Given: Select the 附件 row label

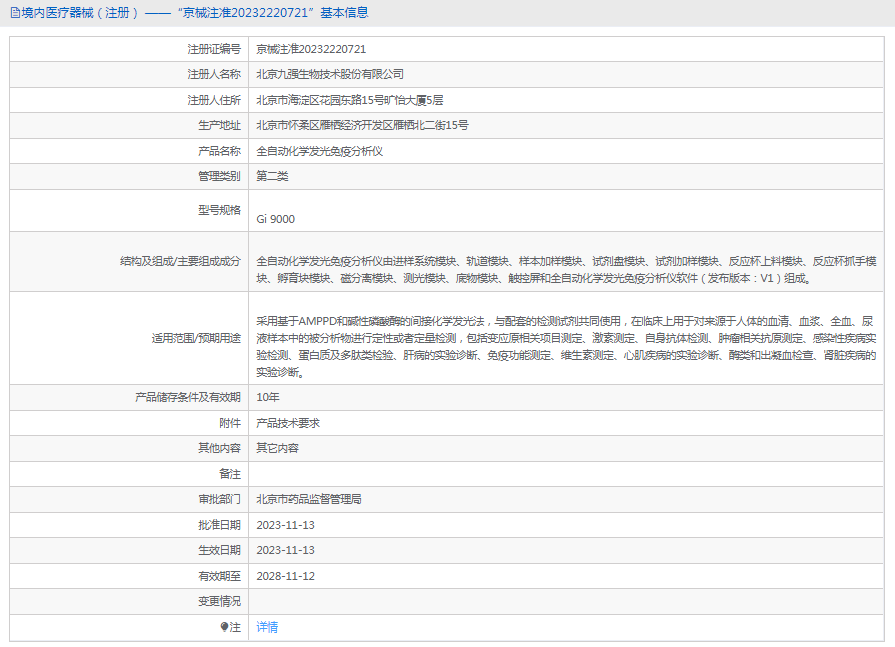Looking at the screenshot, I should point(230,423).
